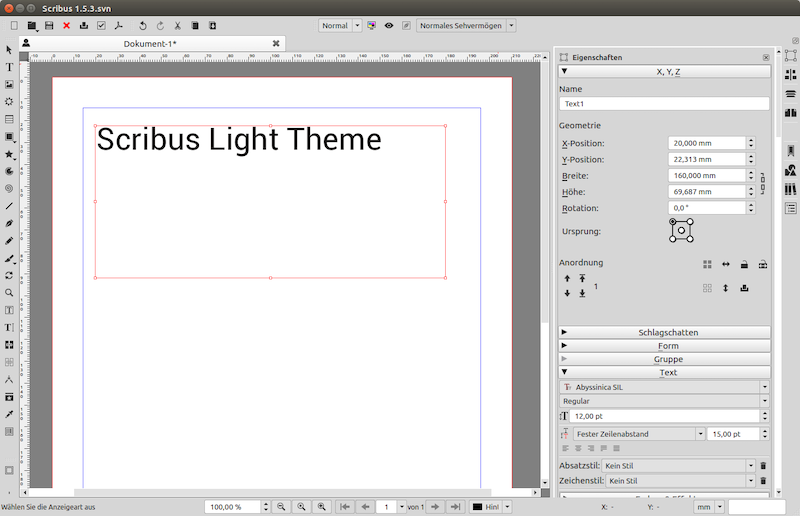The width and height of the screenshot is (800, 516).
Task: Click the red X close document icon
Action: pos(66,26)
